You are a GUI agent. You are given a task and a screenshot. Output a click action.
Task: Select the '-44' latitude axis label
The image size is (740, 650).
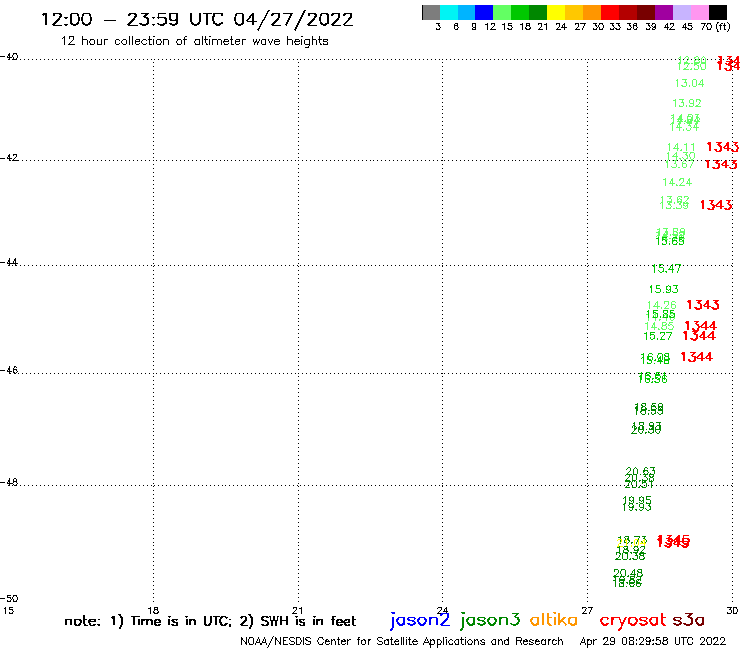pos(10,262)
